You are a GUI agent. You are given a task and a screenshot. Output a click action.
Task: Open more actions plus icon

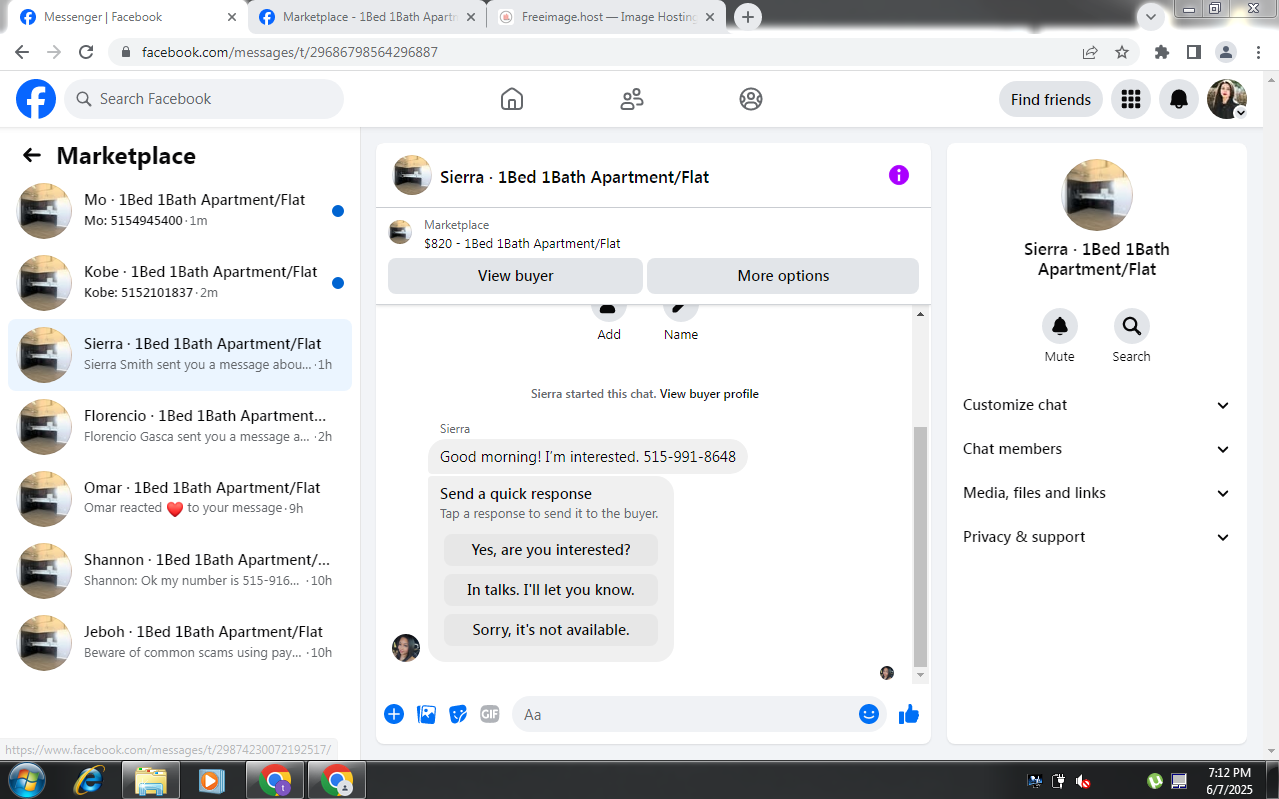click(394, 714)
